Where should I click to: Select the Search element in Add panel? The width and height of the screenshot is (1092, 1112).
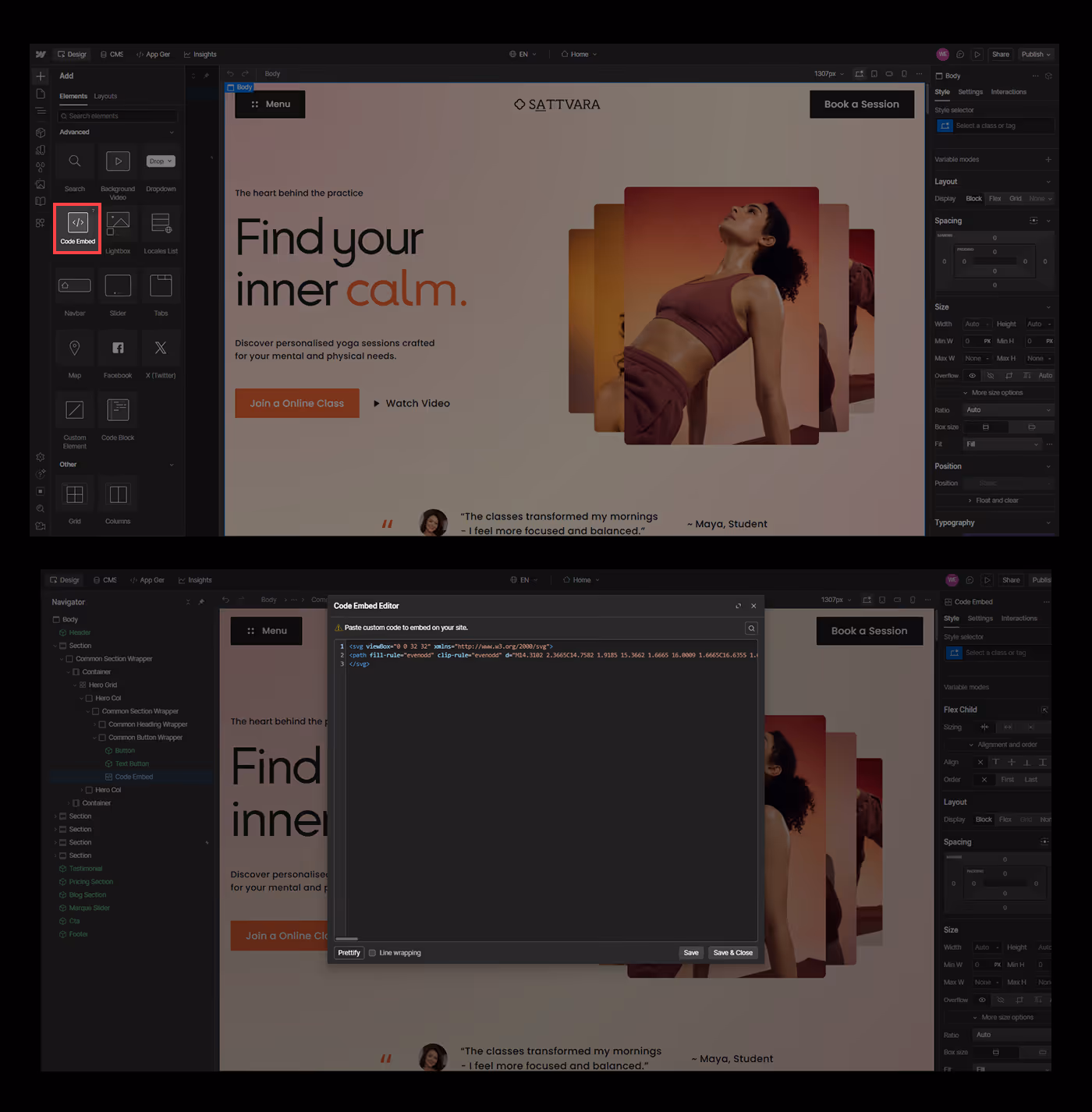tap(75, 168)
